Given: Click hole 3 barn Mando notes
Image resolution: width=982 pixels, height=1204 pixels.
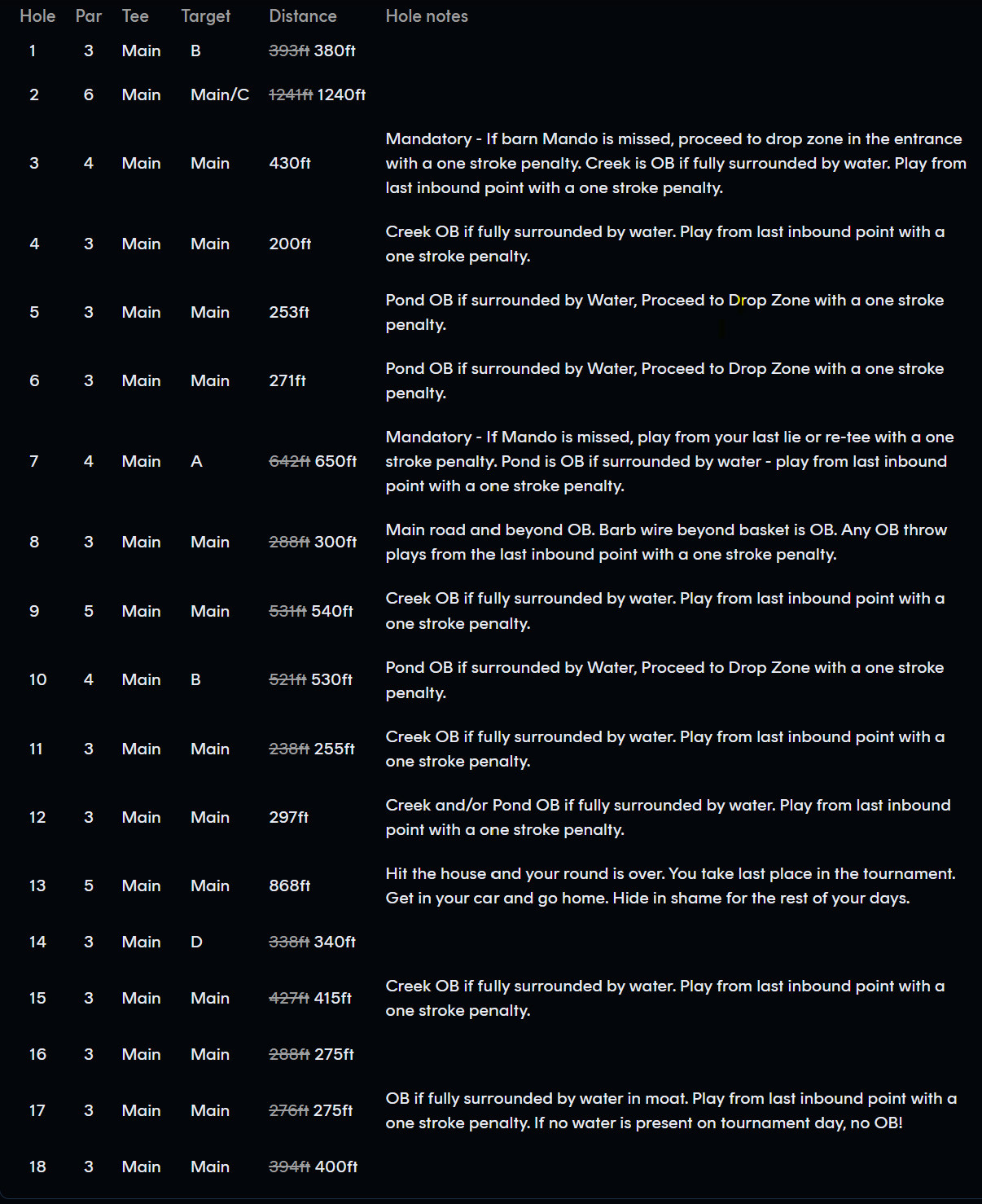Looking at the screenshot, I should (676, 163).
